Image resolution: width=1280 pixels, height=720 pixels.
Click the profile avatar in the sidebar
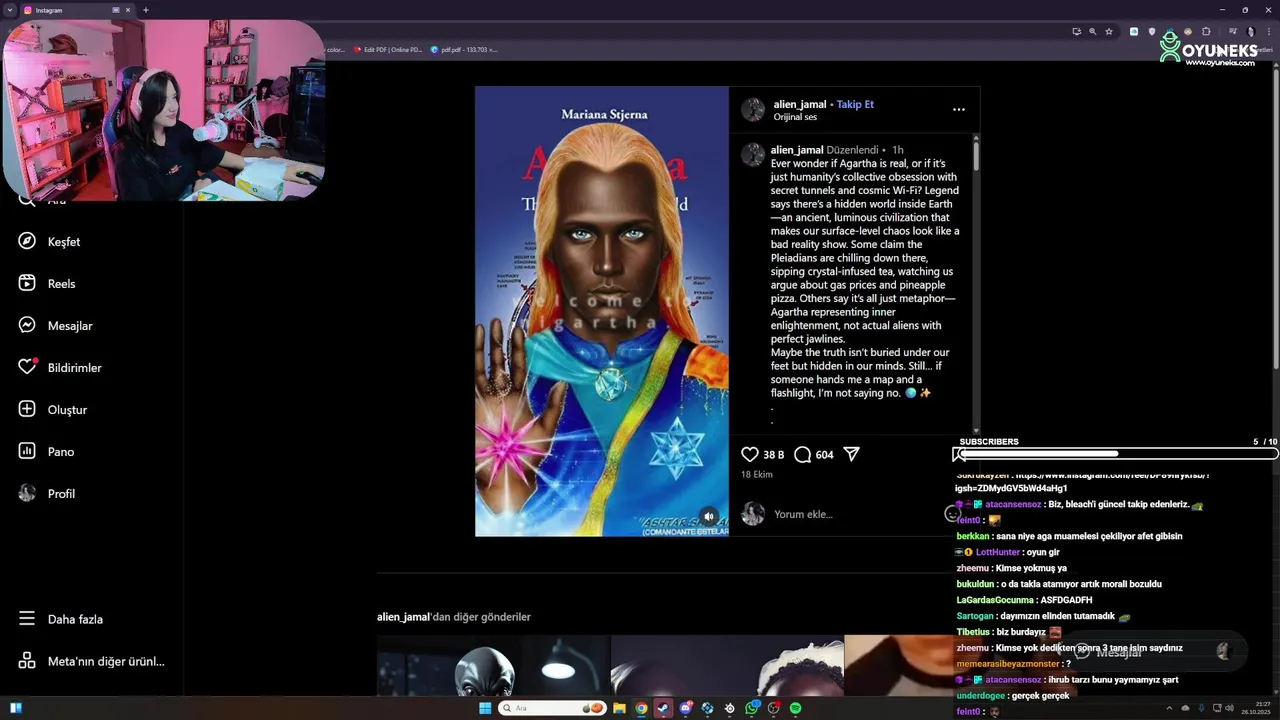(x=27, y=493)
